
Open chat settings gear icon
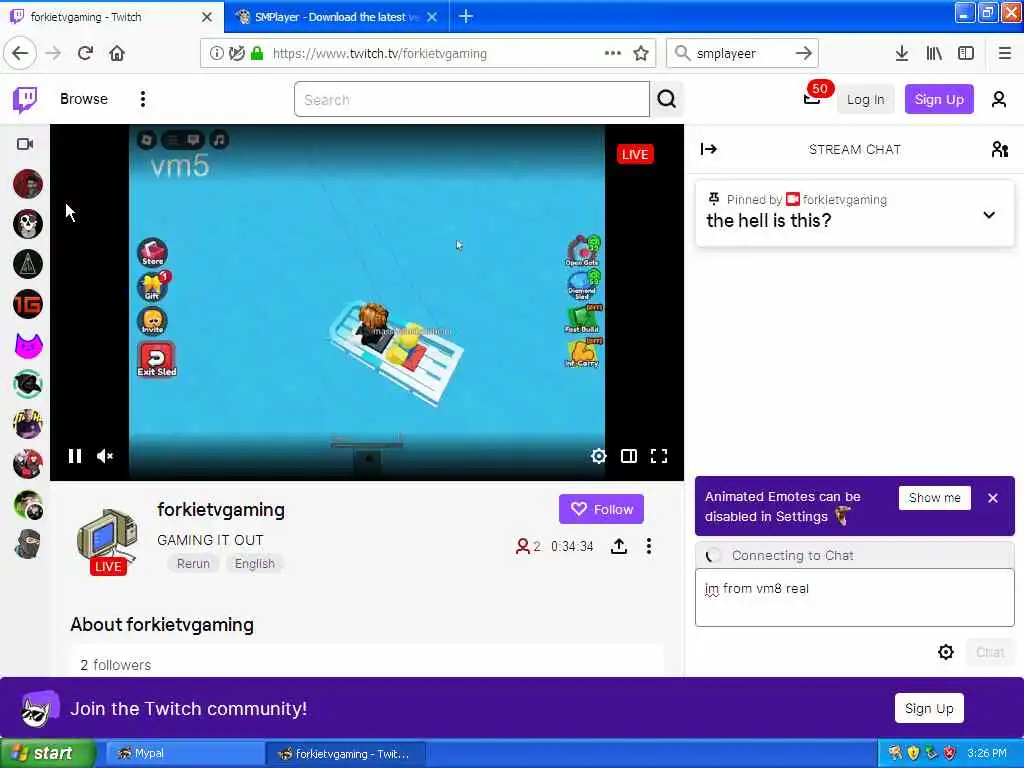[946, 652]
